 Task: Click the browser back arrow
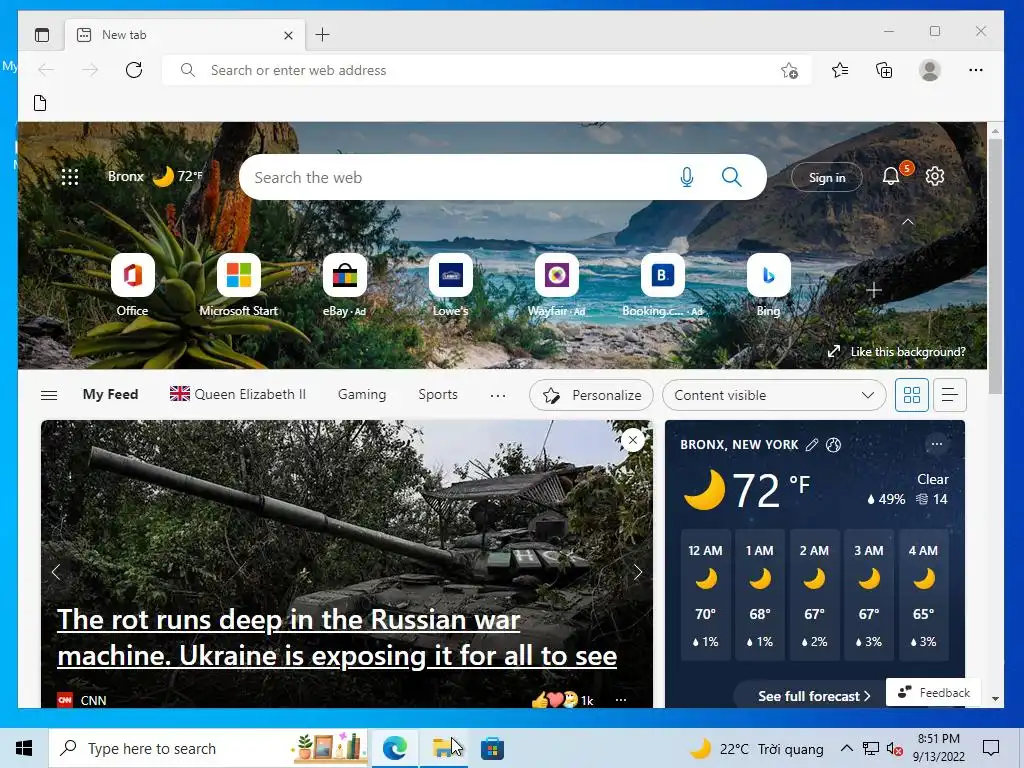click(46, 70)
